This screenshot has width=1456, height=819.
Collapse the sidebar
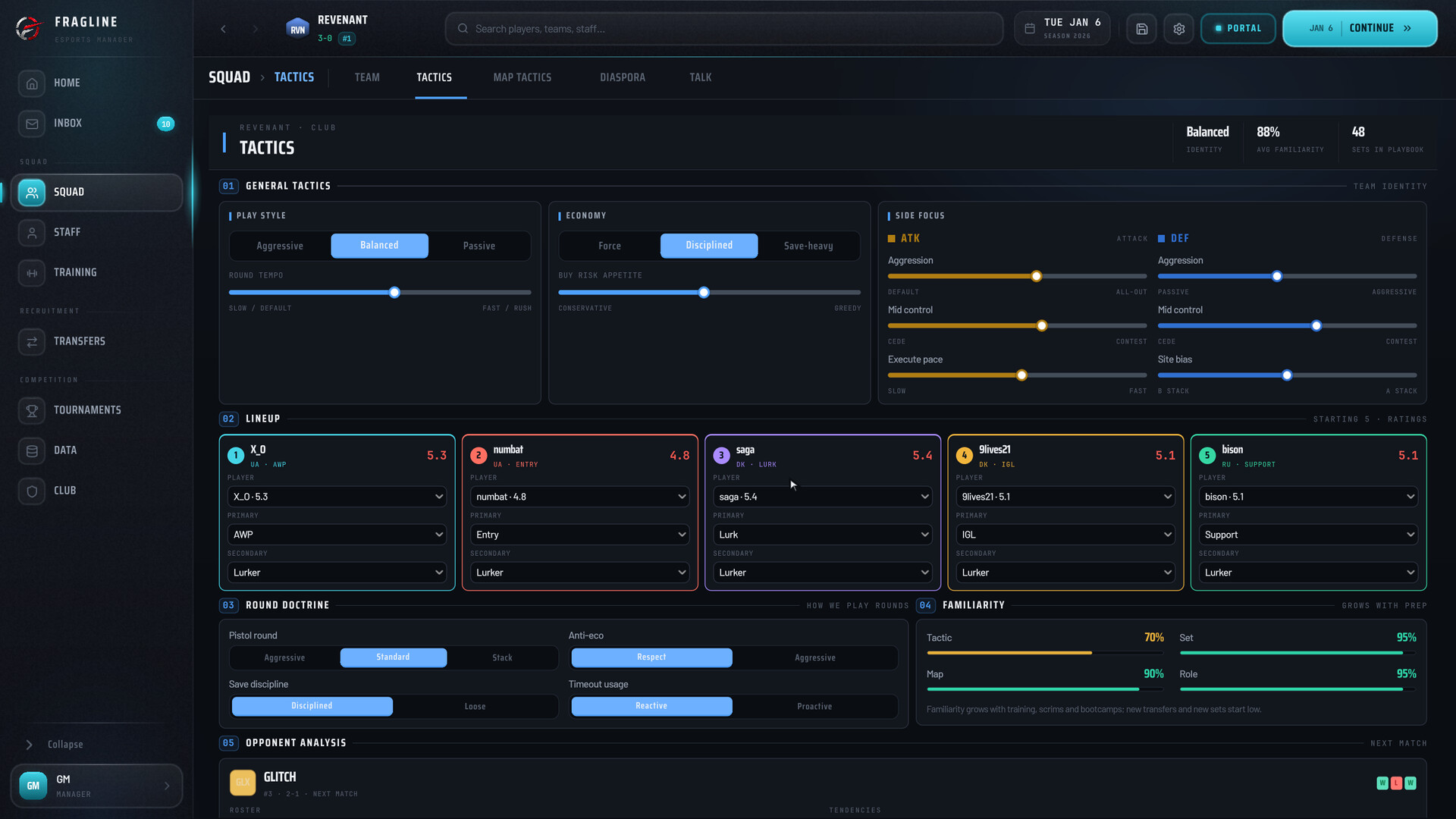click(55, 745)
